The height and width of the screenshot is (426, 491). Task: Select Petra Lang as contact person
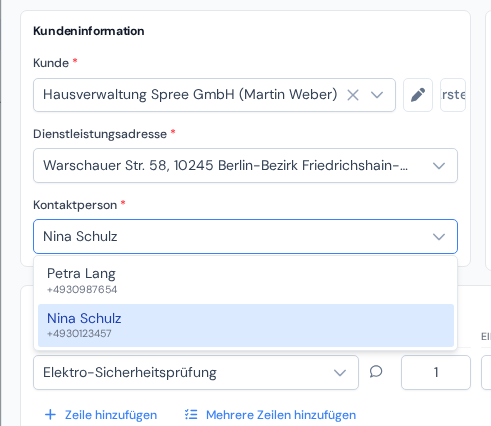[x=246, y=281]
